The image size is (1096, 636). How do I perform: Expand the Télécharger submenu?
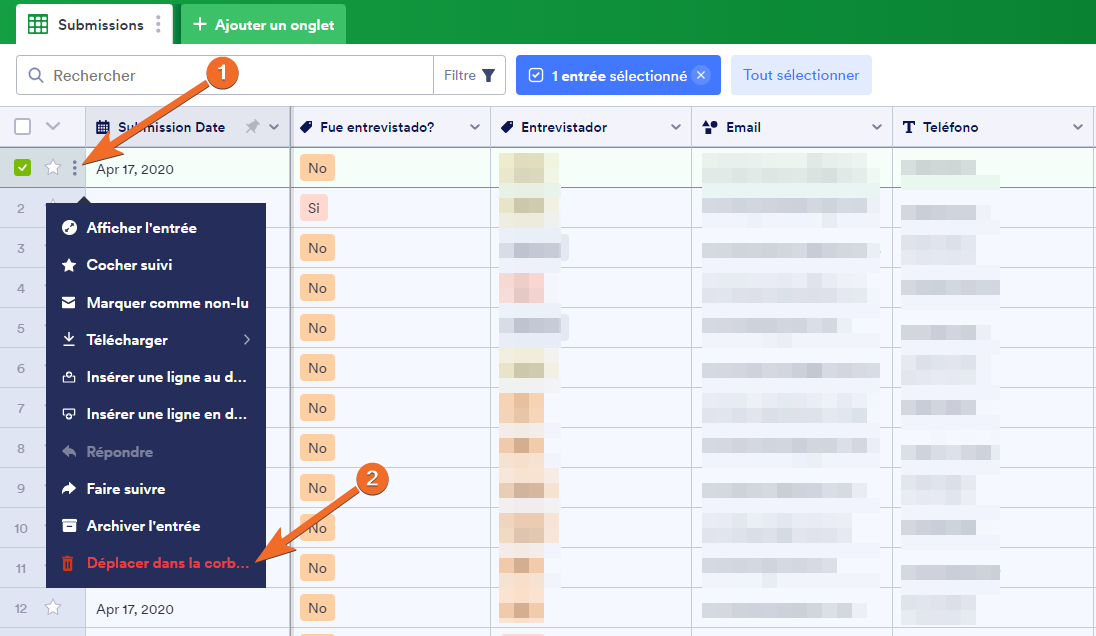pos(156,340)
